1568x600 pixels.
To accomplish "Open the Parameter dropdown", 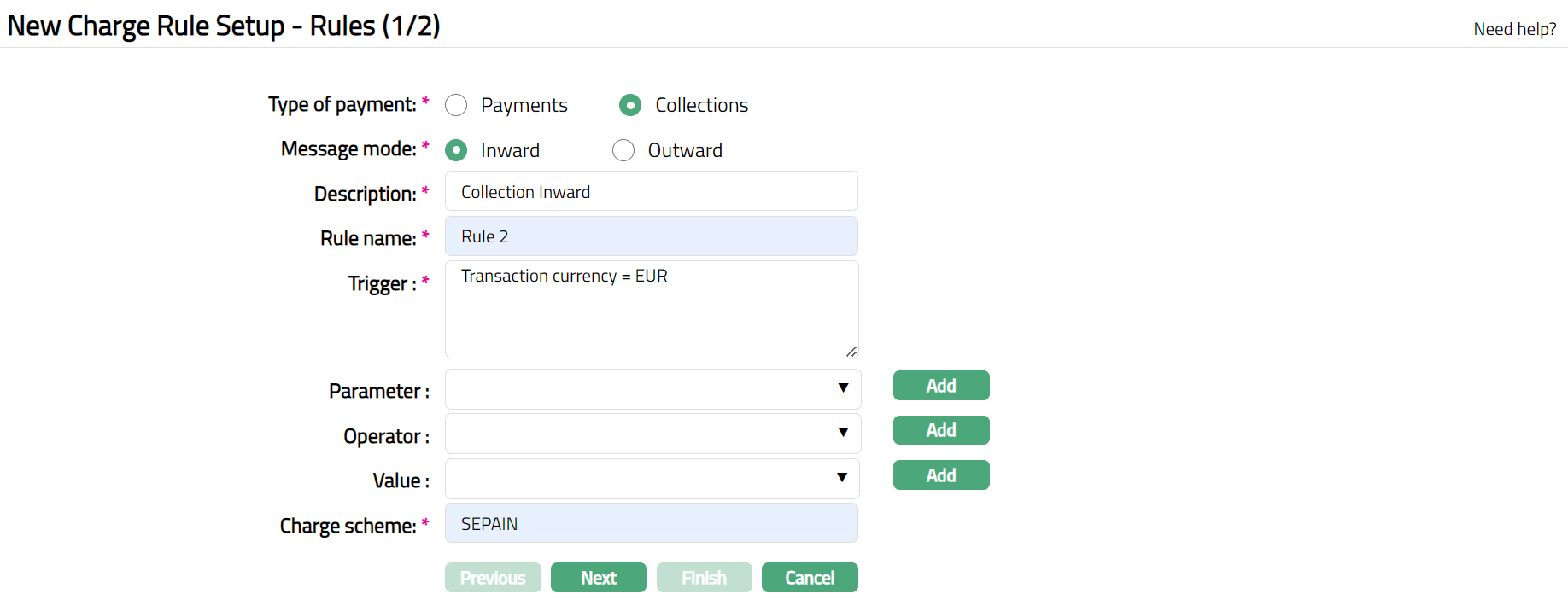I will pyautogui.click(x=652, y=388).
